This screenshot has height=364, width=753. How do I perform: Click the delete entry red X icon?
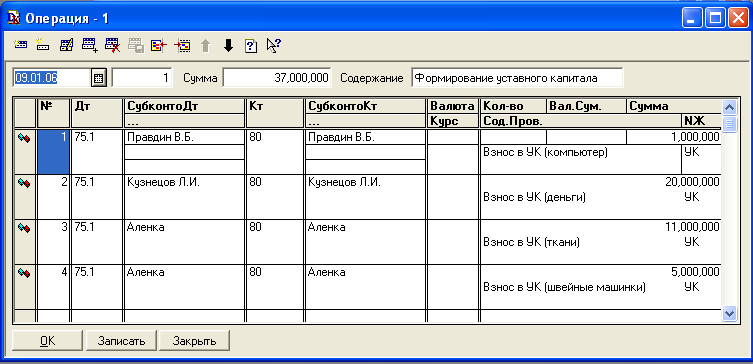(x=113, y=45)
